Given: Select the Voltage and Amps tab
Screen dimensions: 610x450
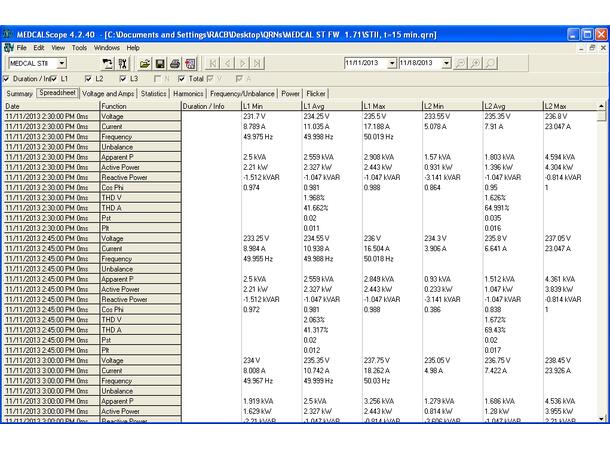Looking at the screenshot, I should tap(108, 94).
